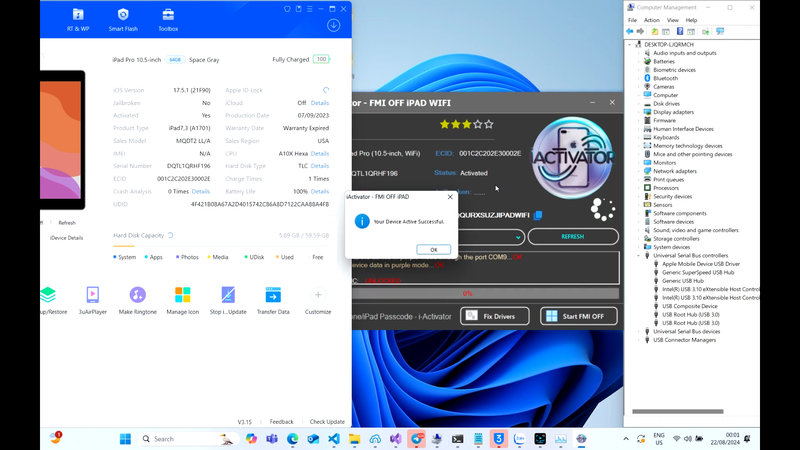This screenshot has width=800, height=450.
Task: Click the third rating star in iActivator
Action: point(467,124)
